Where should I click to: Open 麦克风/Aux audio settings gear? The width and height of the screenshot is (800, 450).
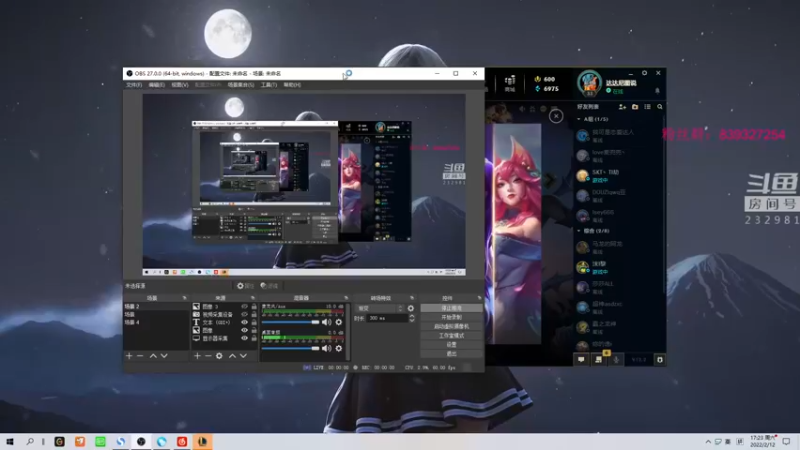pyautogui.click(x=339, y=322)
